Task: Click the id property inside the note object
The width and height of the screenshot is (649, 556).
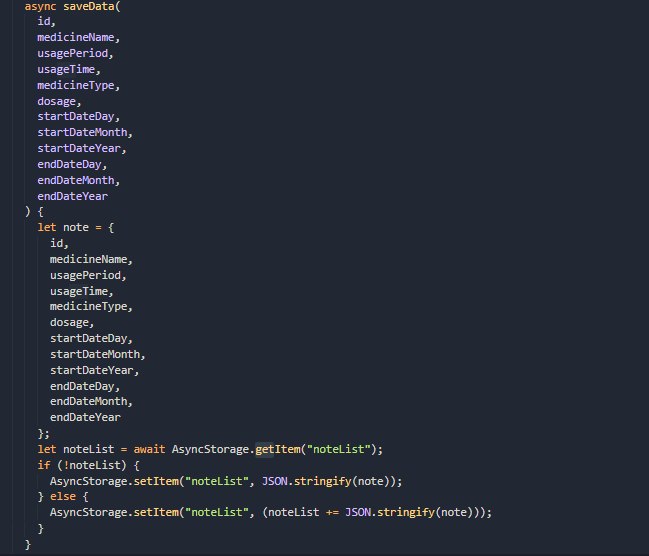Action: pyautogui.click(x=57, y=243)
